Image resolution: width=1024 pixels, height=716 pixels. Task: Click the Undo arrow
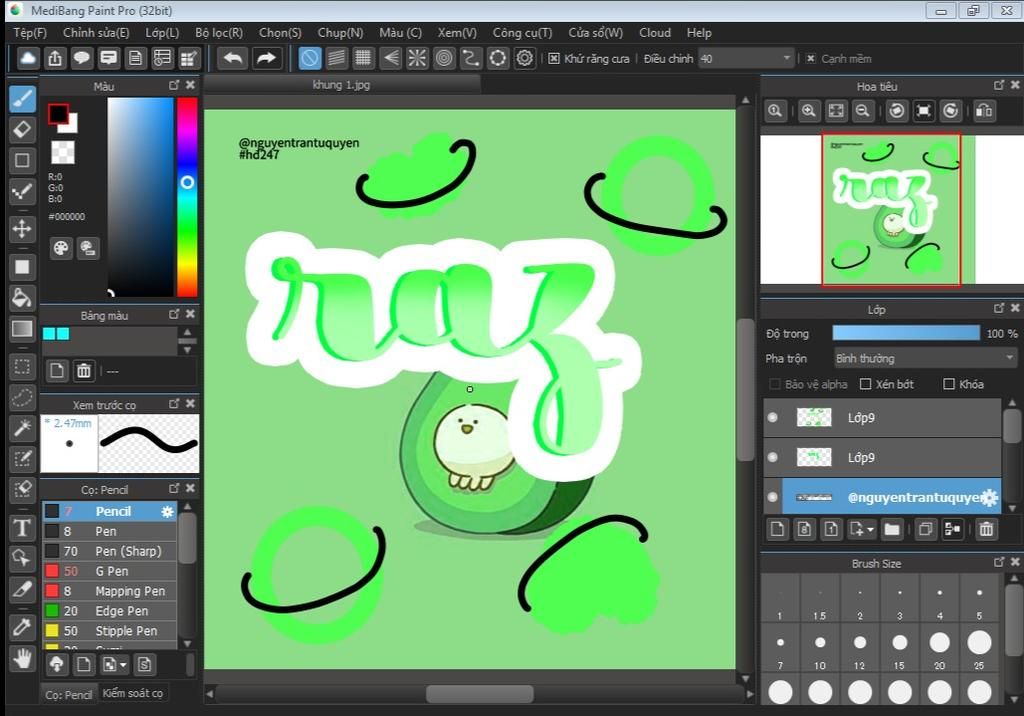click(232, 58)
